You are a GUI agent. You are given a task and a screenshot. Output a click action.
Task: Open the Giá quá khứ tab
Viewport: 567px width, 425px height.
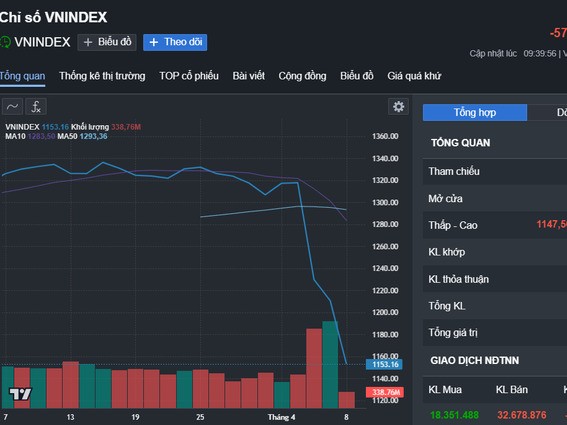414,76
